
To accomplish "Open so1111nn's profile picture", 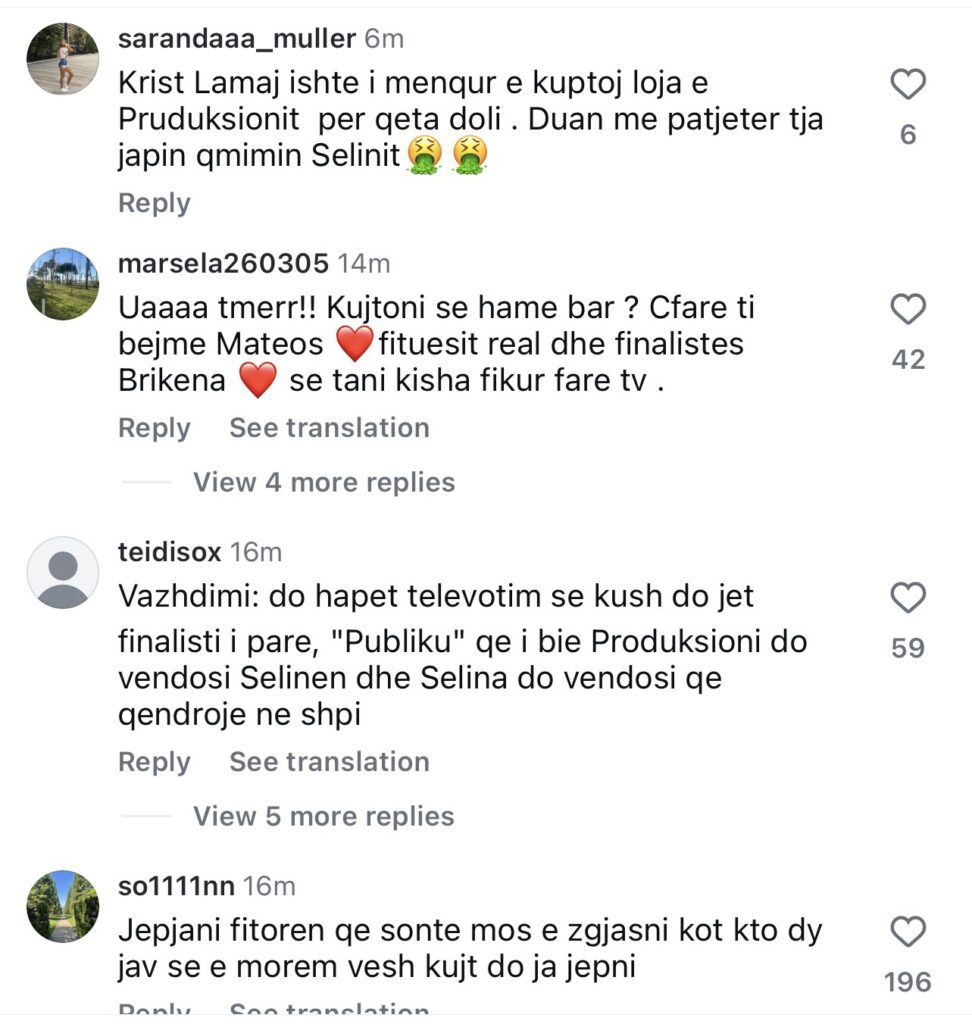I will (x=62, y=906).
